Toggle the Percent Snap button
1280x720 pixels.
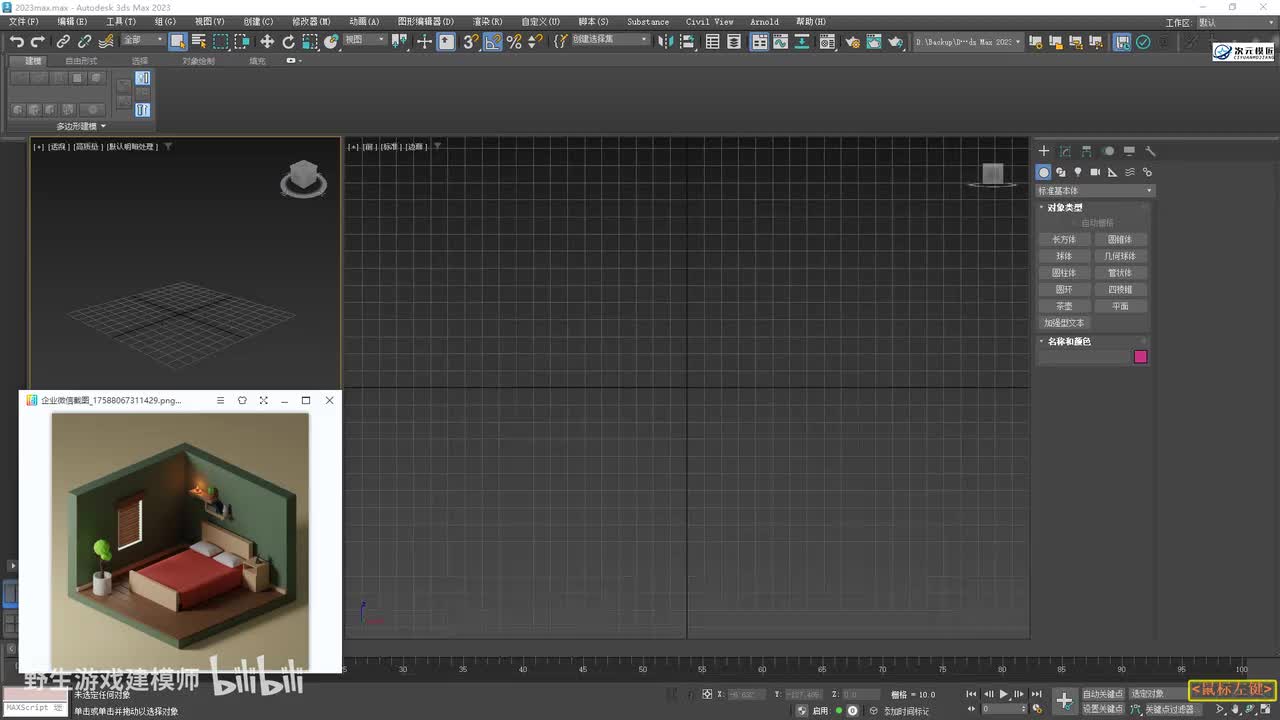coord(514,41)
